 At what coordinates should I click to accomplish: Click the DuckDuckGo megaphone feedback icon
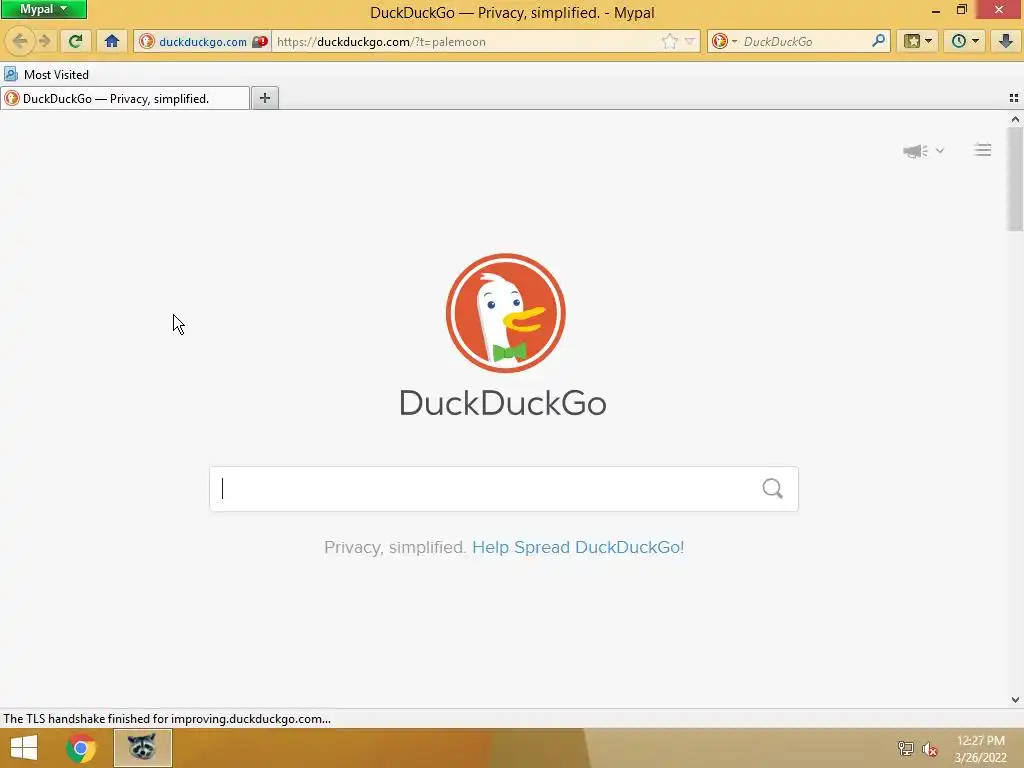(915, 151)
